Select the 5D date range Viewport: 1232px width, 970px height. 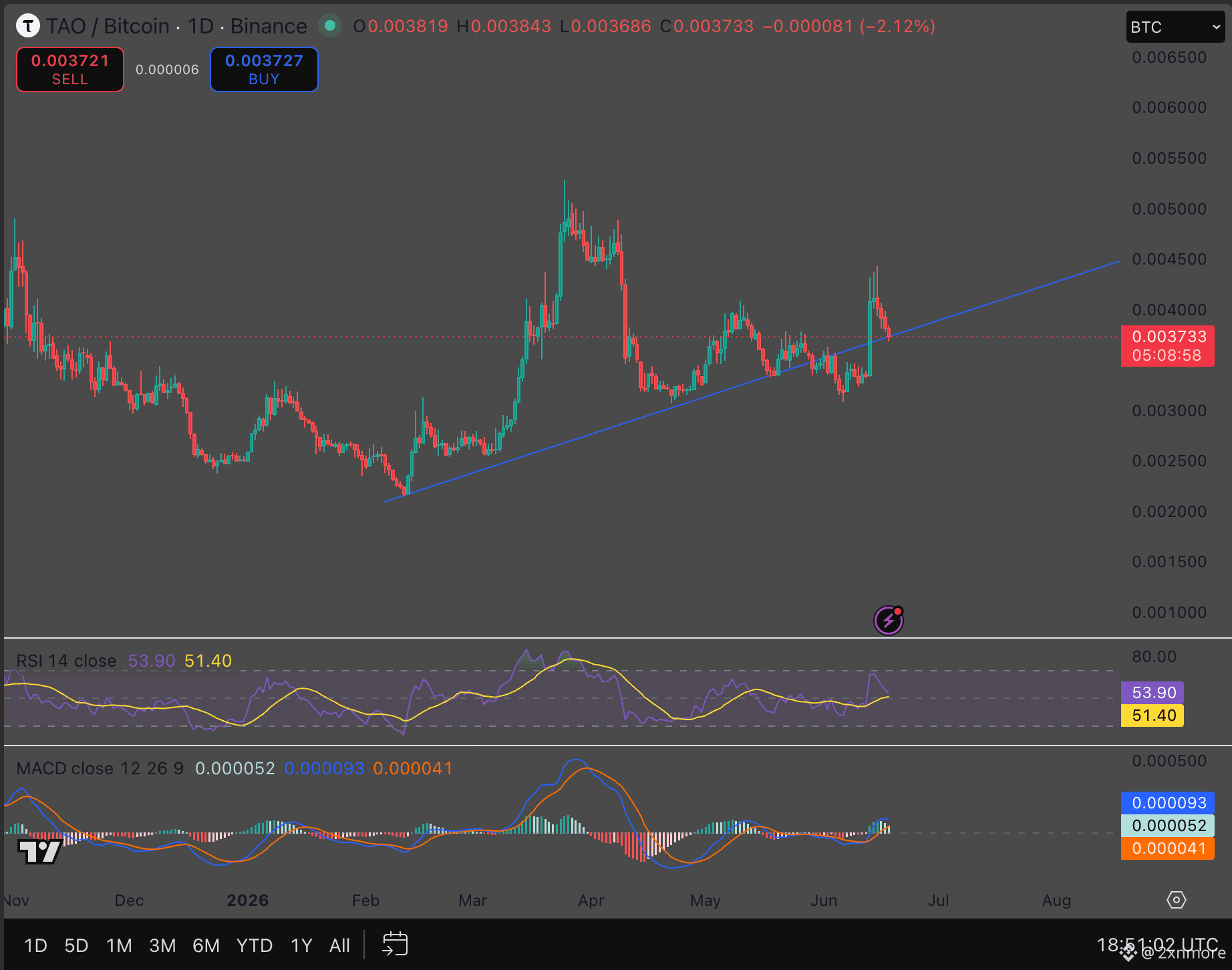(x=76, y=945)
